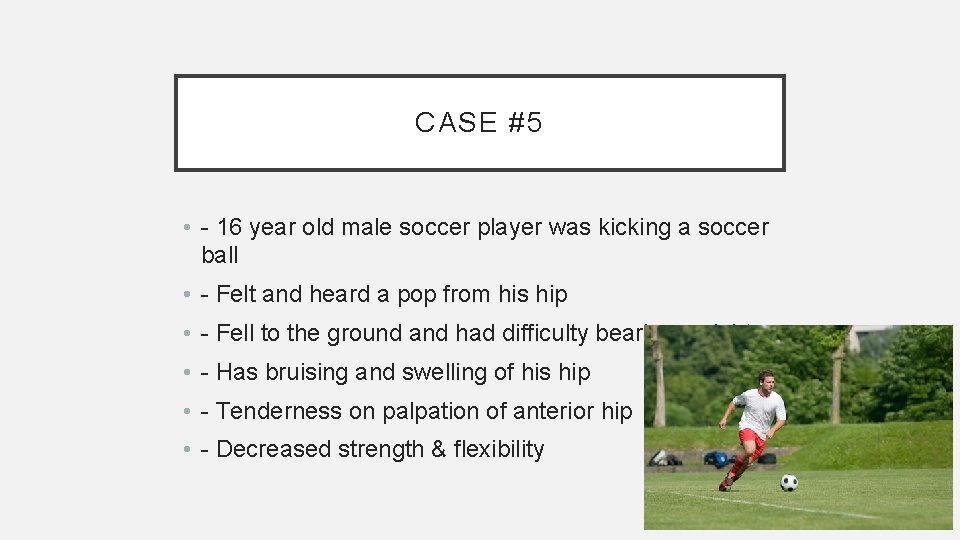The height and width of the screenshot is (540, 960).
Task: Select the word 'ball' on the wrapped line
Action: coord(220,255)
